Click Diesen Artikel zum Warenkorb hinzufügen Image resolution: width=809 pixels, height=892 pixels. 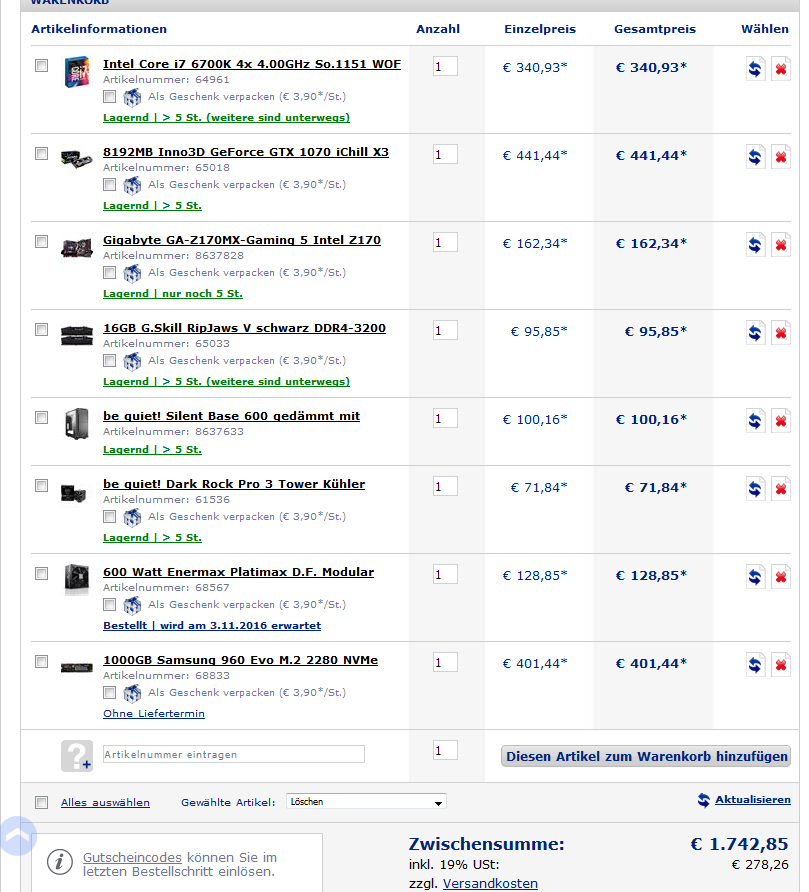646,756
